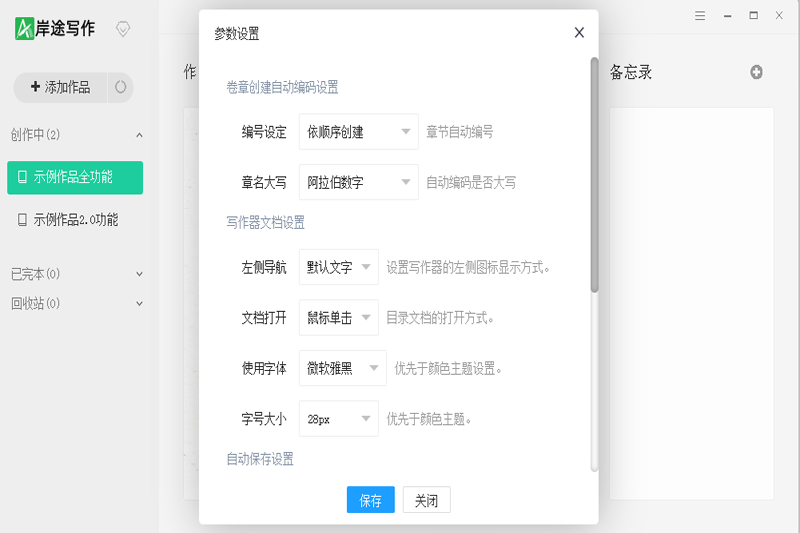Click the 章节自动编号 hint text
800x533 pixels.
460,132
